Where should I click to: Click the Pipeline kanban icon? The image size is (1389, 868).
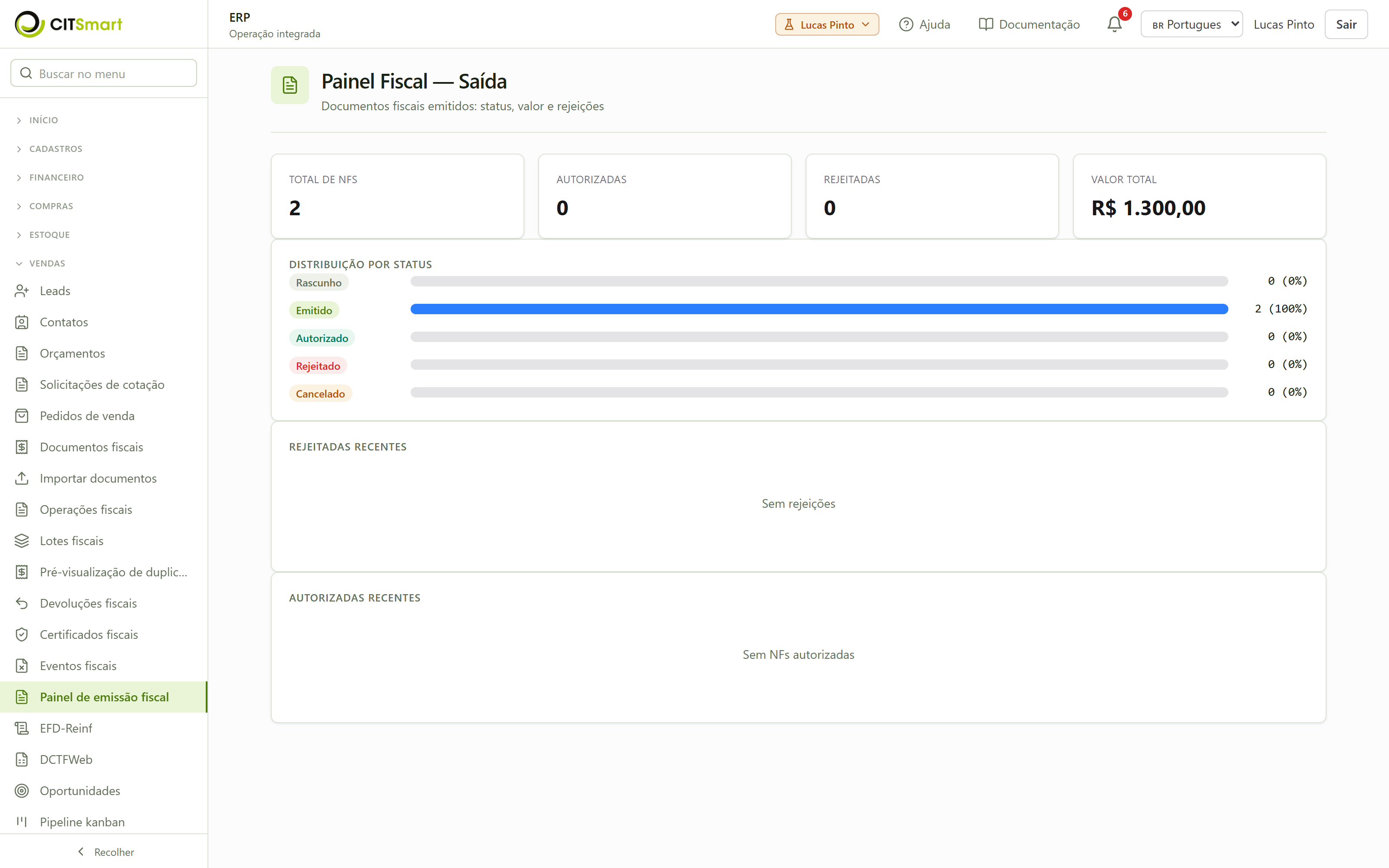coord(22,822)
